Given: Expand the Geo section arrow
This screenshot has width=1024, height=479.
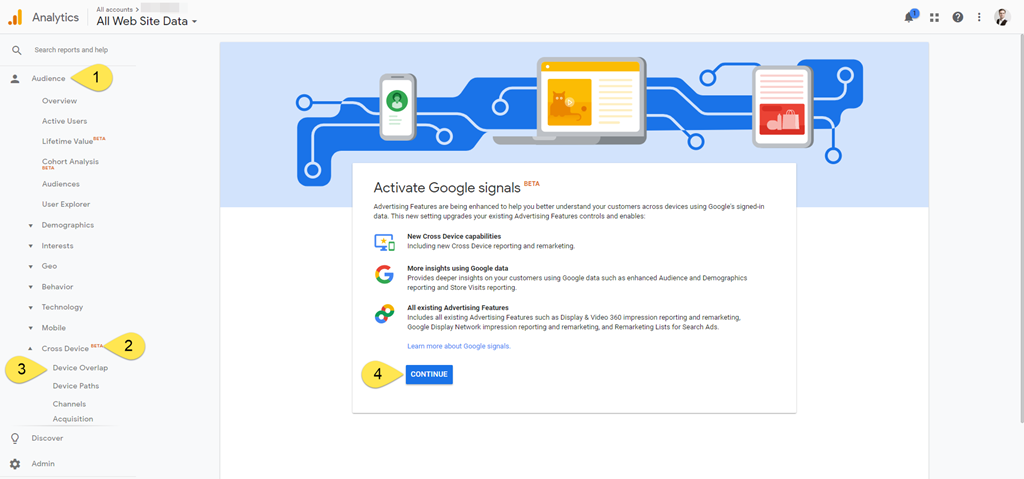Looking at the screenshot, I should (30, 267).
